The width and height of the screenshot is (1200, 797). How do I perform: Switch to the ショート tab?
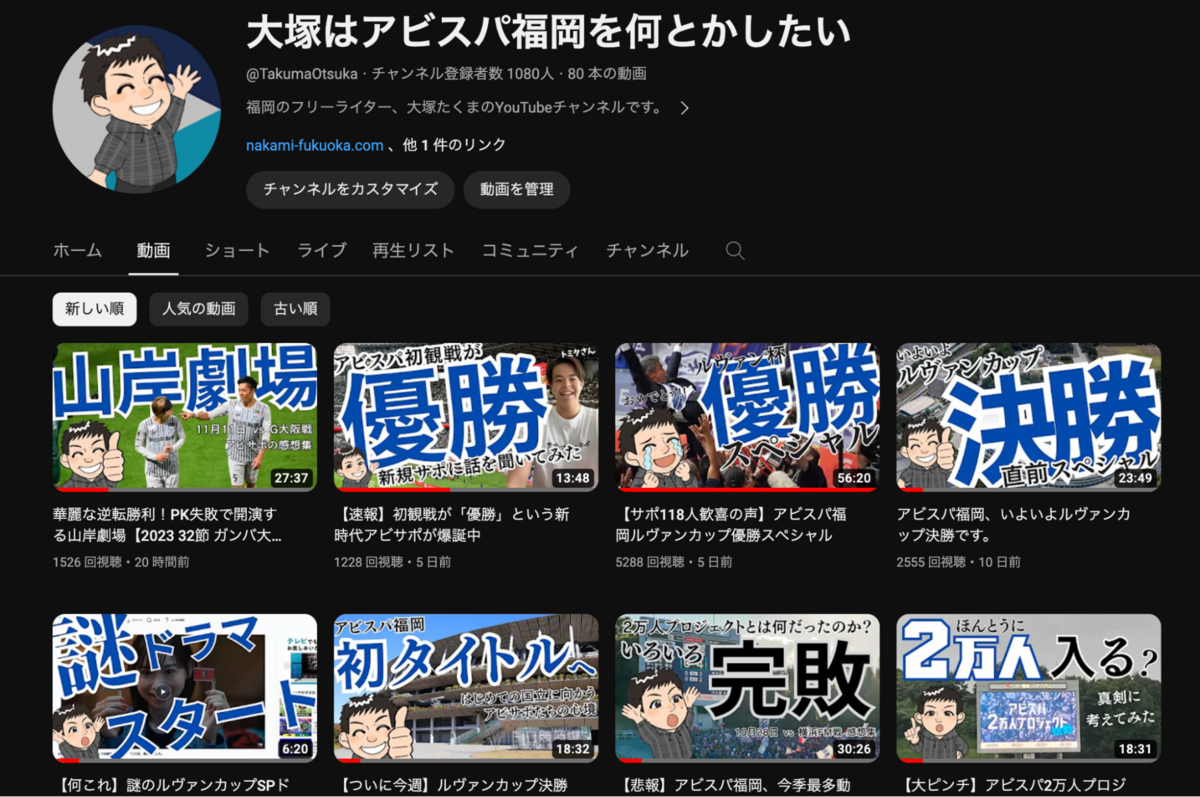(x=237, y=251)
